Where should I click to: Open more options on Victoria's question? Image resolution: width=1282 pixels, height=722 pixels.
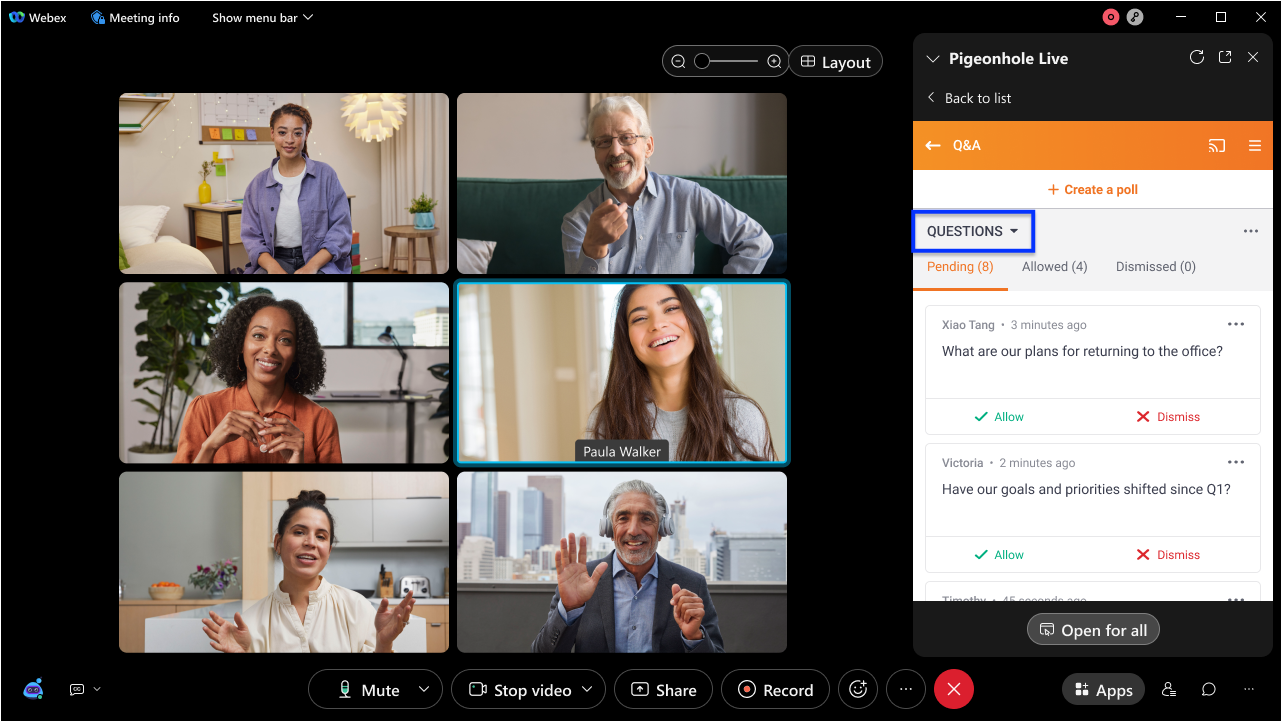coord(1236,462)
